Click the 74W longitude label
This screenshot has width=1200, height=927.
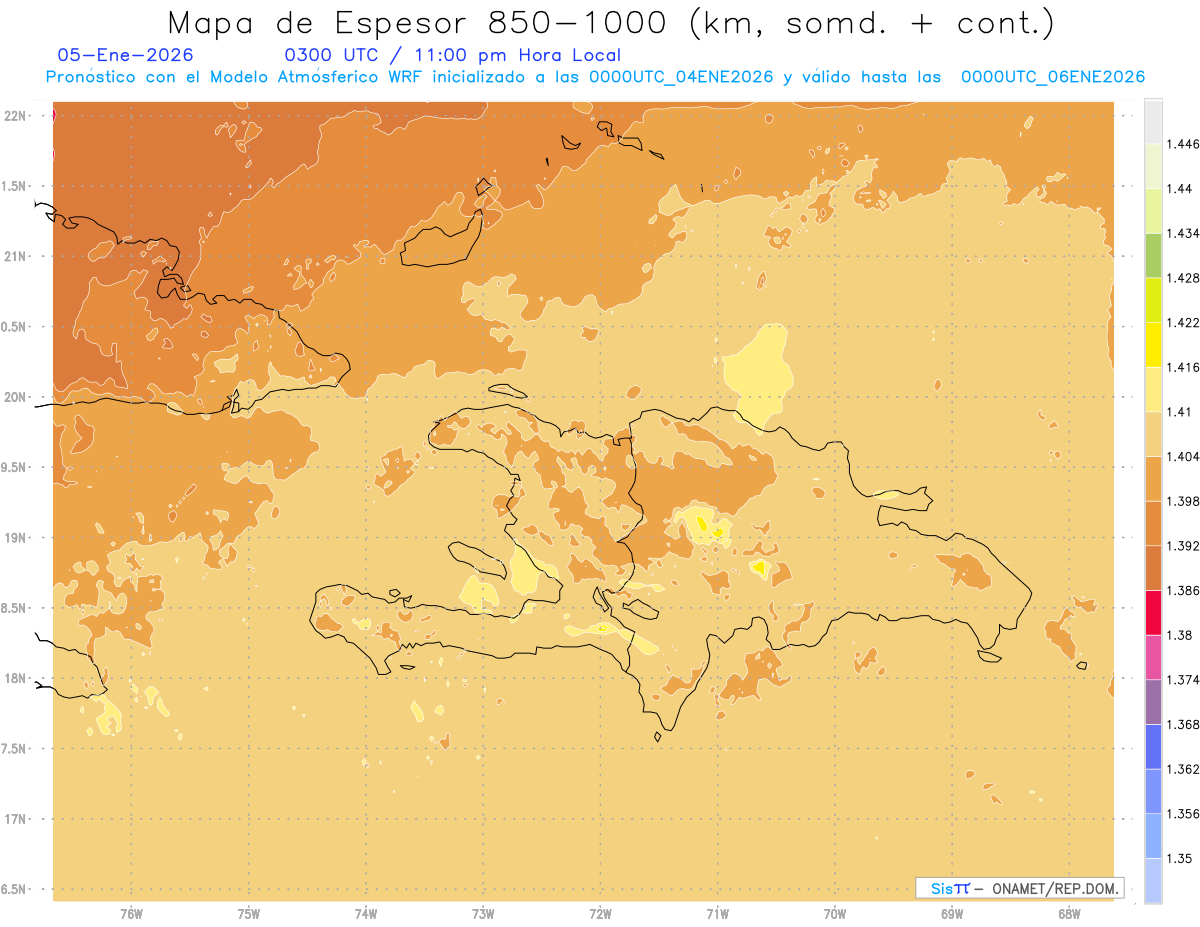point(366,913)
